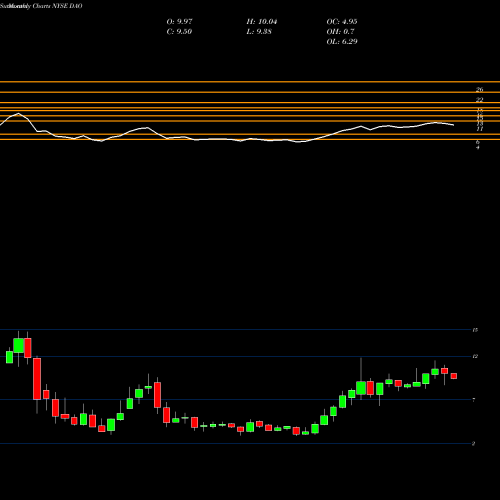
Task: Click the '26' upper axis label
Action: pos(479,90)
